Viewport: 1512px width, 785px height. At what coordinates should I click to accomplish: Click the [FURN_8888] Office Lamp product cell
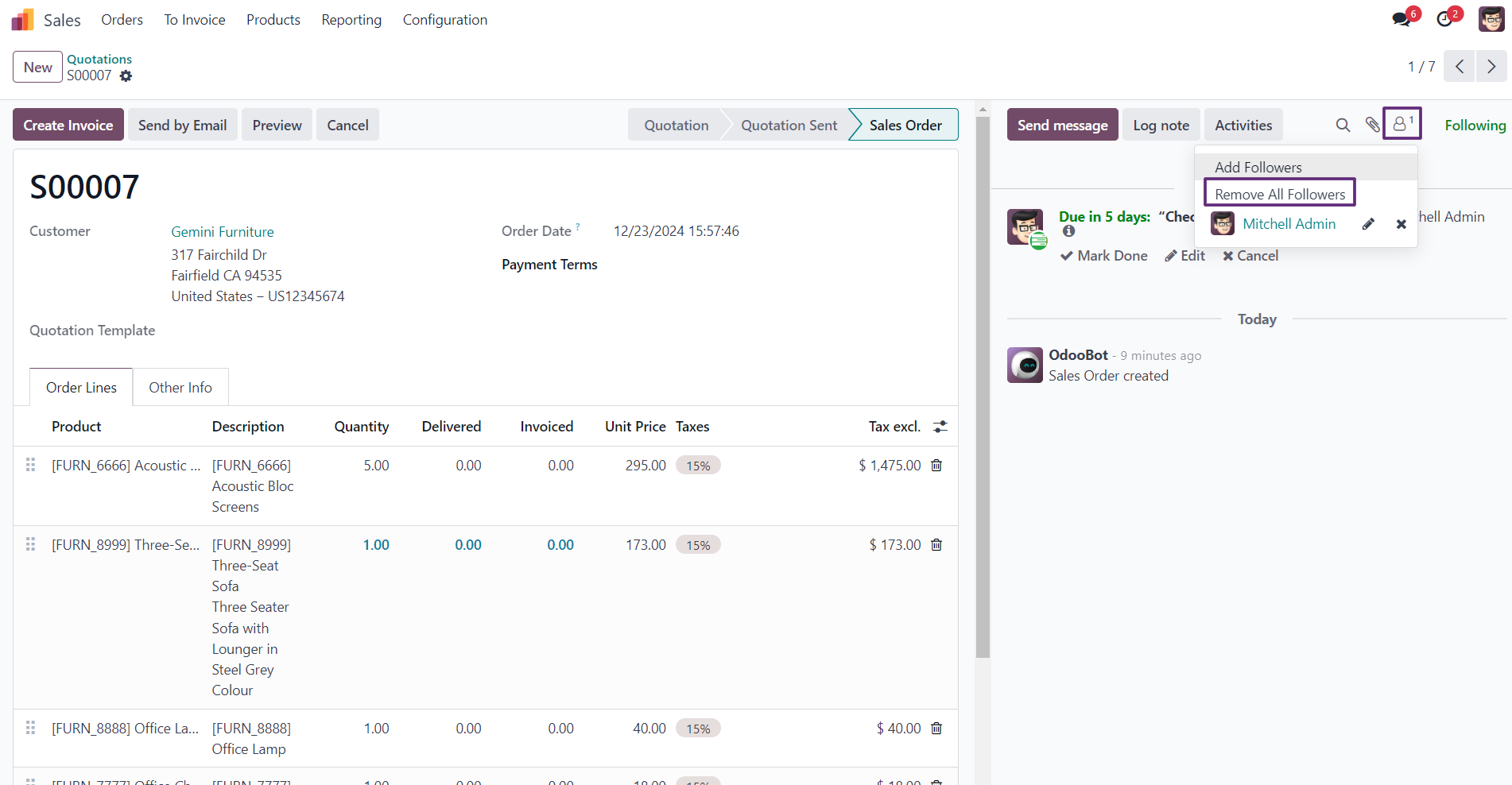pyautogui.click(x=126, y=729)
